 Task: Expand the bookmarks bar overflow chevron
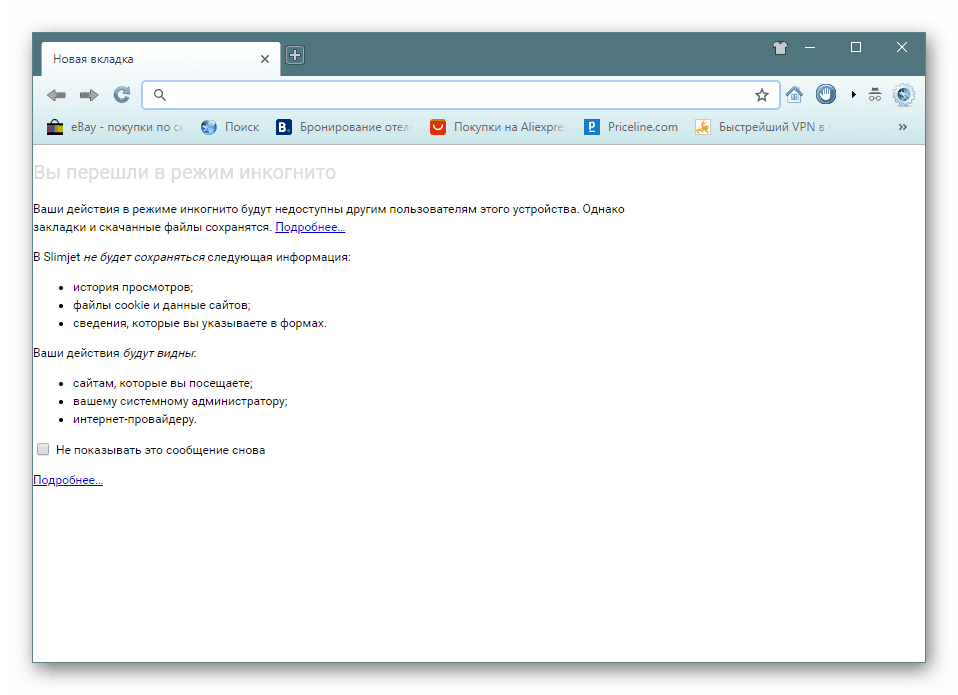point(902,127)
